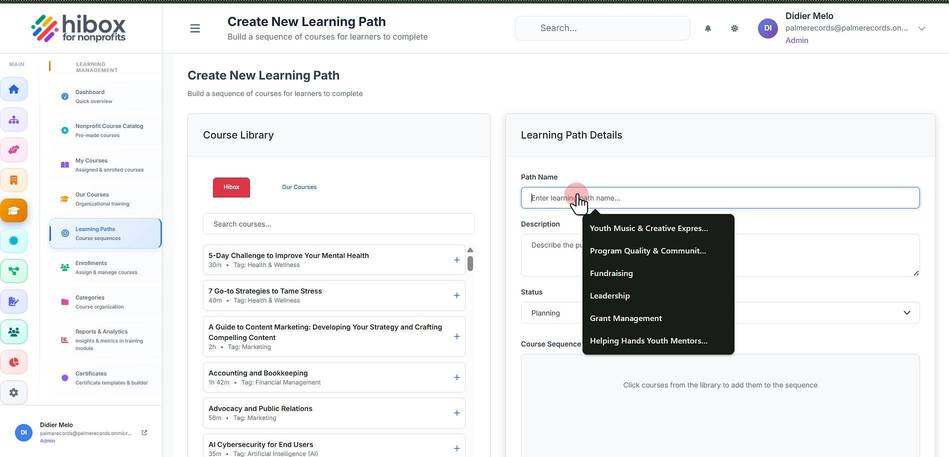Click the Path Name input field

point(720,198)
